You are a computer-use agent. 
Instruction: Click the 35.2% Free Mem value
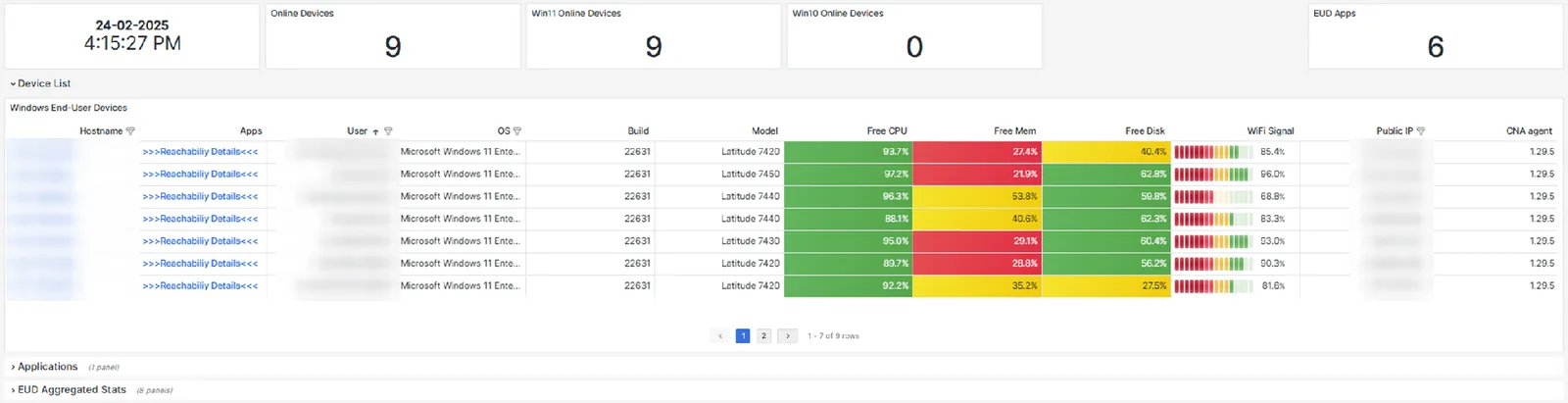[1025, 286]
